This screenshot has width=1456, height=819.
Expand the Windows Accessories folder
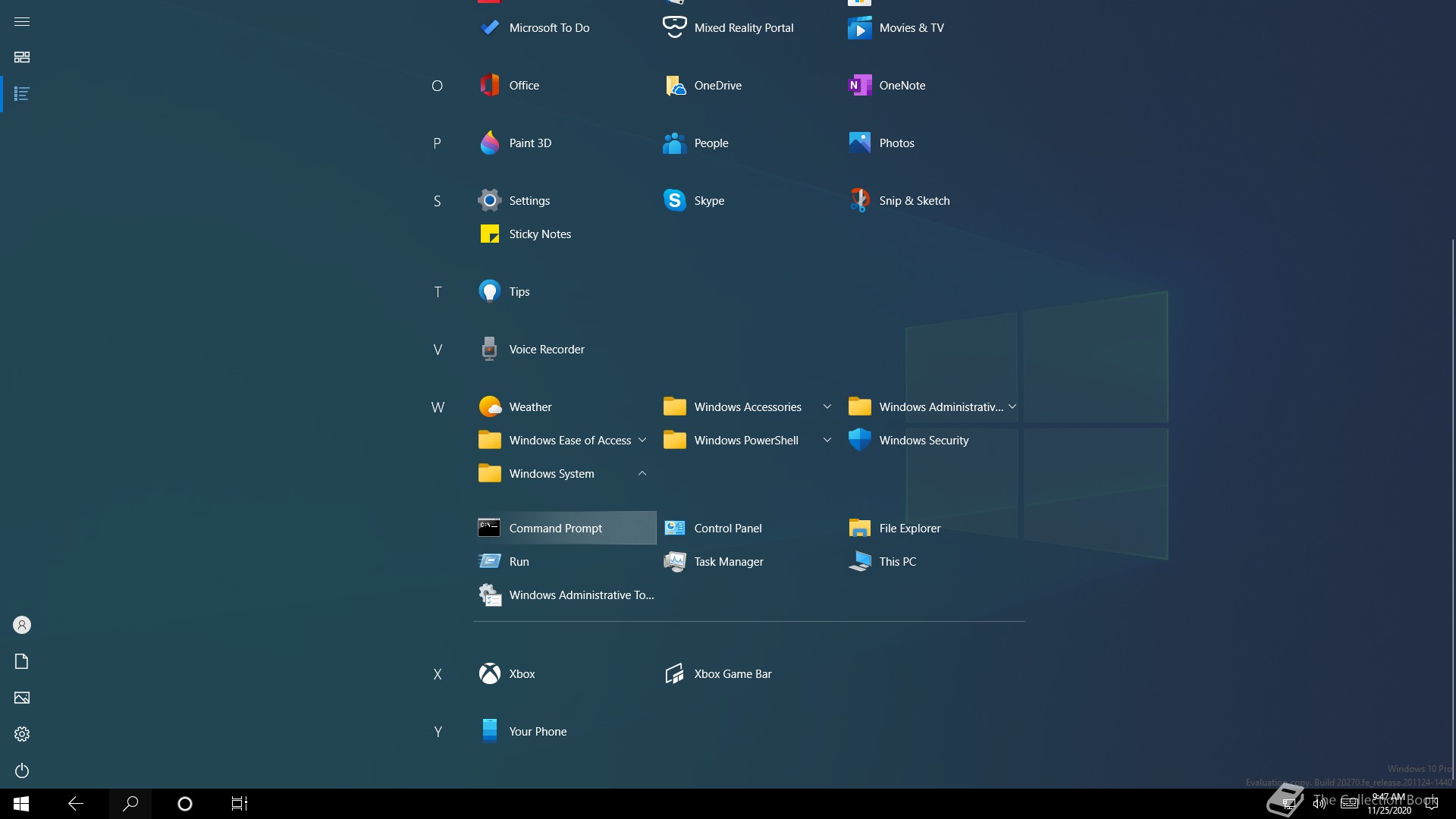point(748,407)
